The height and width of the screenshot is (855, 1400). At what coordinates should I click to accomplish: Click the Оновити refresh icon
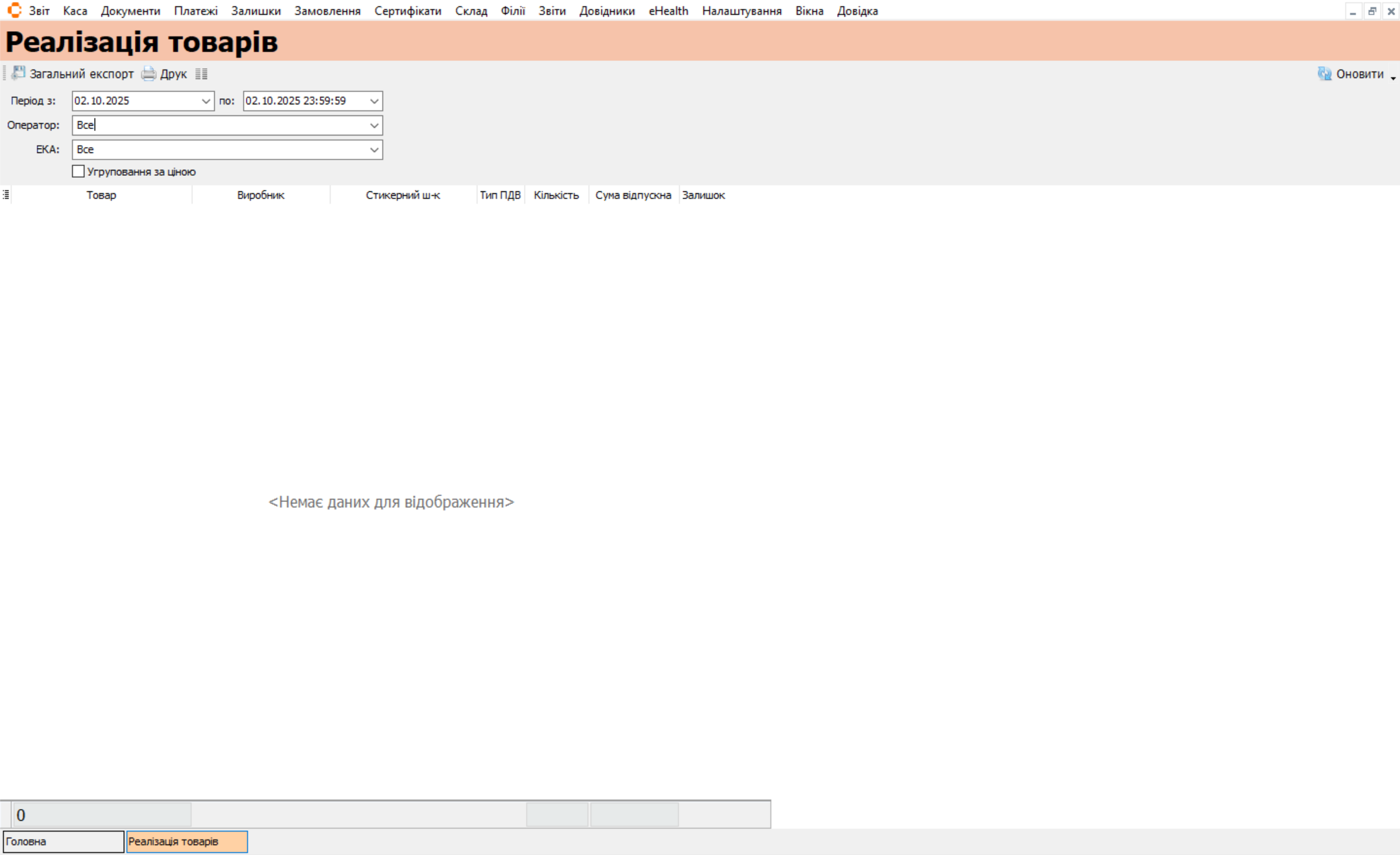point(1324,73)
